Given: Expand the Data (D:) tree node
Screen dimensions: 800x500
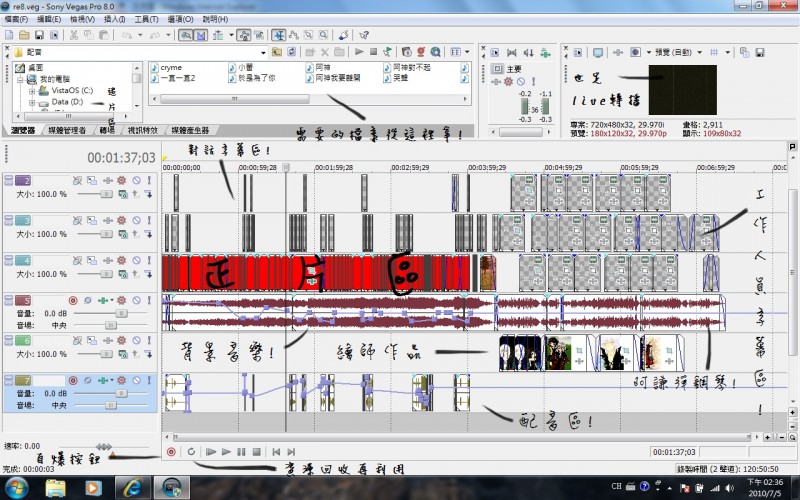Looking at the screenshot, I should pos(32,102).
